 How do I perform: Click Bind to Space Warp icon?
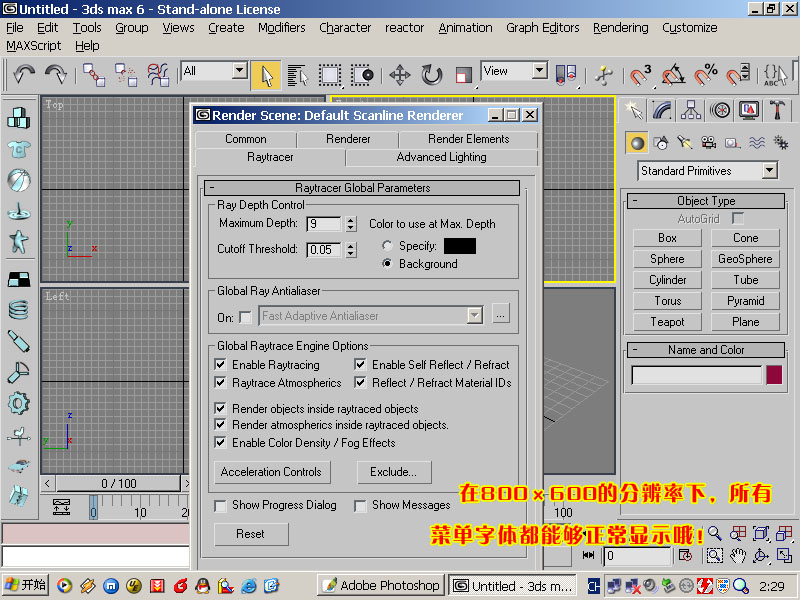[x=158, y=75]
